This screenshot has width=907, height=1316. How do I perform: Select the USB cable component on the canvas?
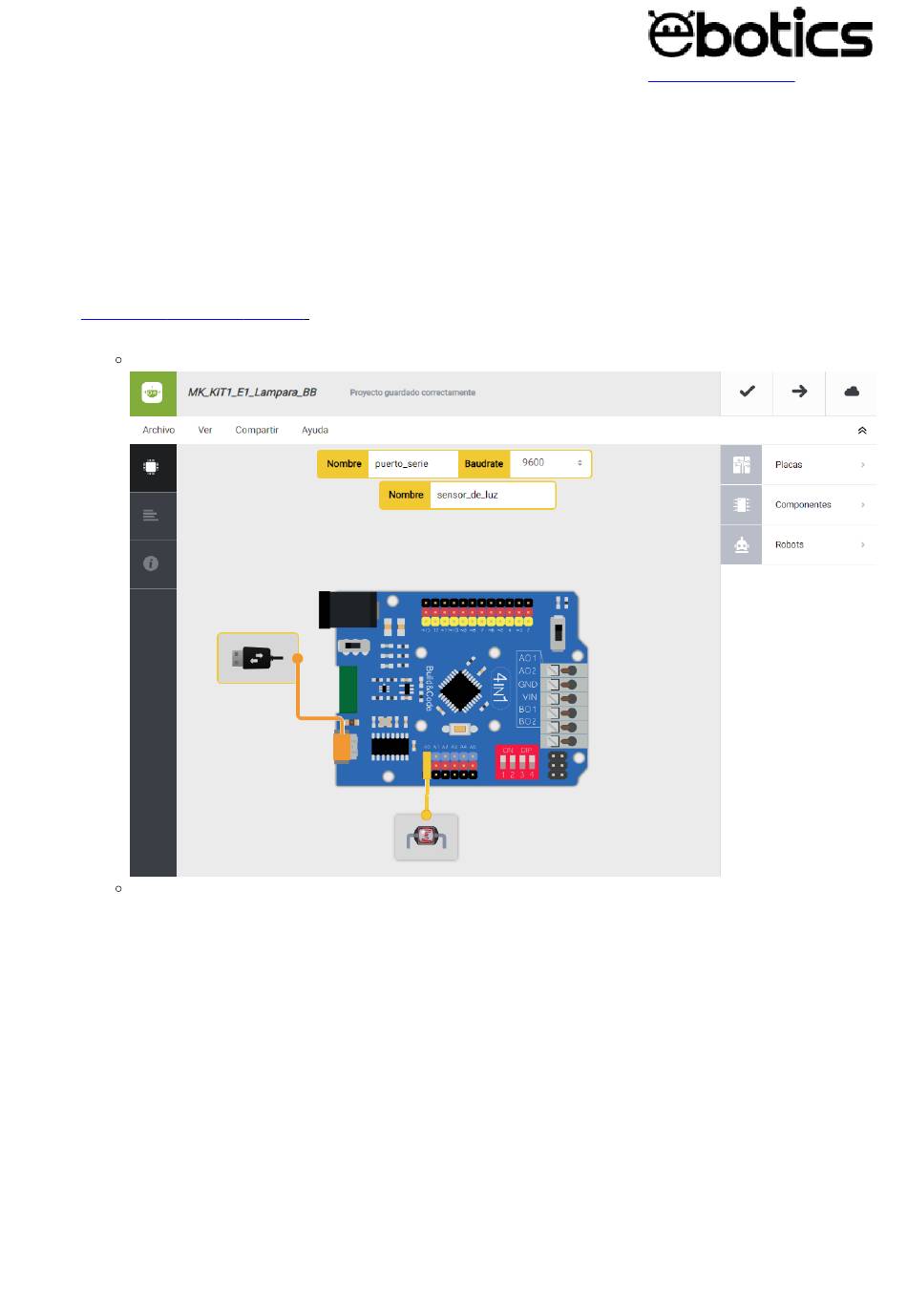[x=258, y=658]
